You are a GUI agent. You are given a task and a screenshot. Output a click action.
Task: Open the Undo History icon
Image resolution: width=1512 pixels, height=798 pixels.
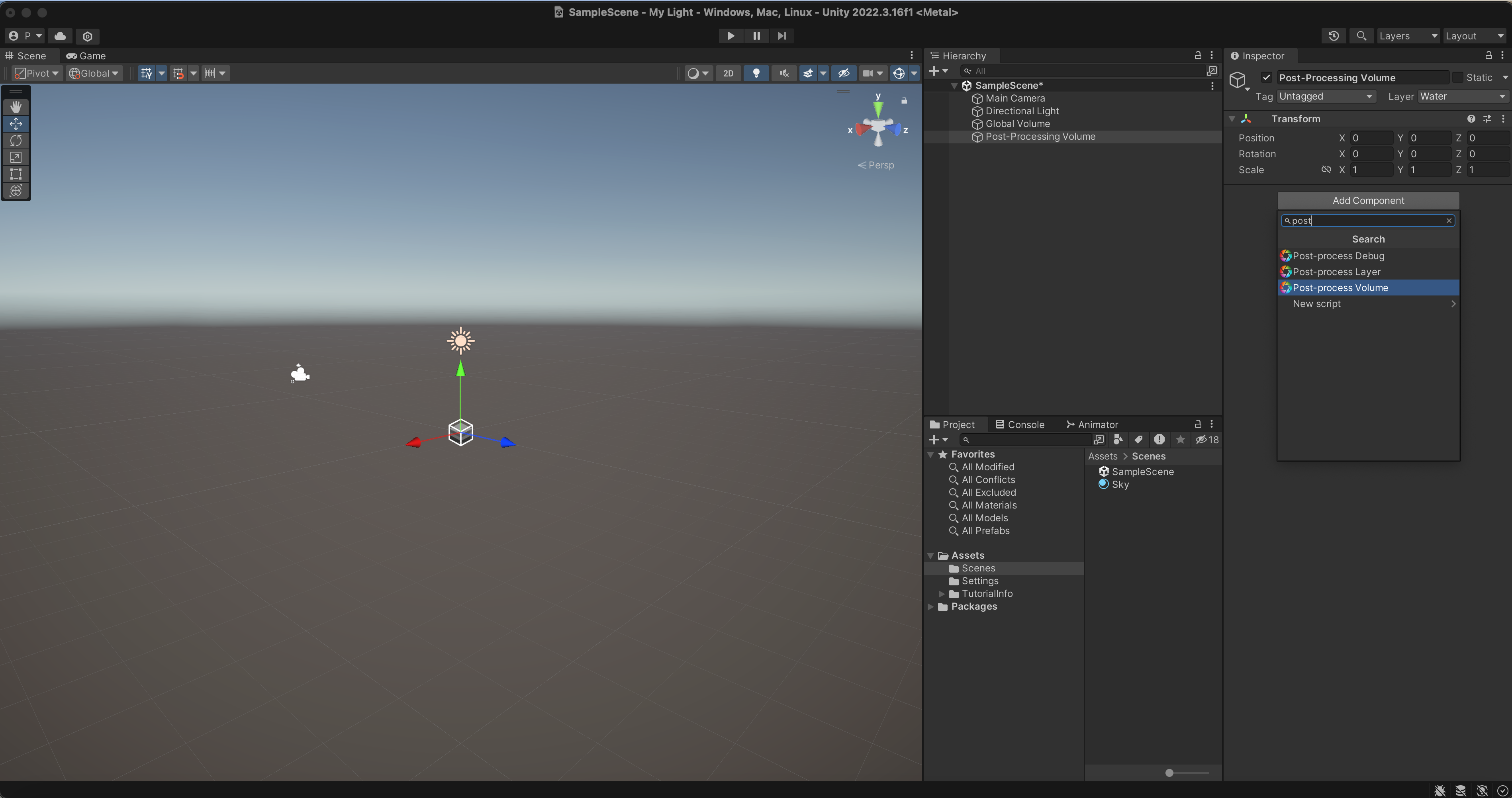point(1333,36)
